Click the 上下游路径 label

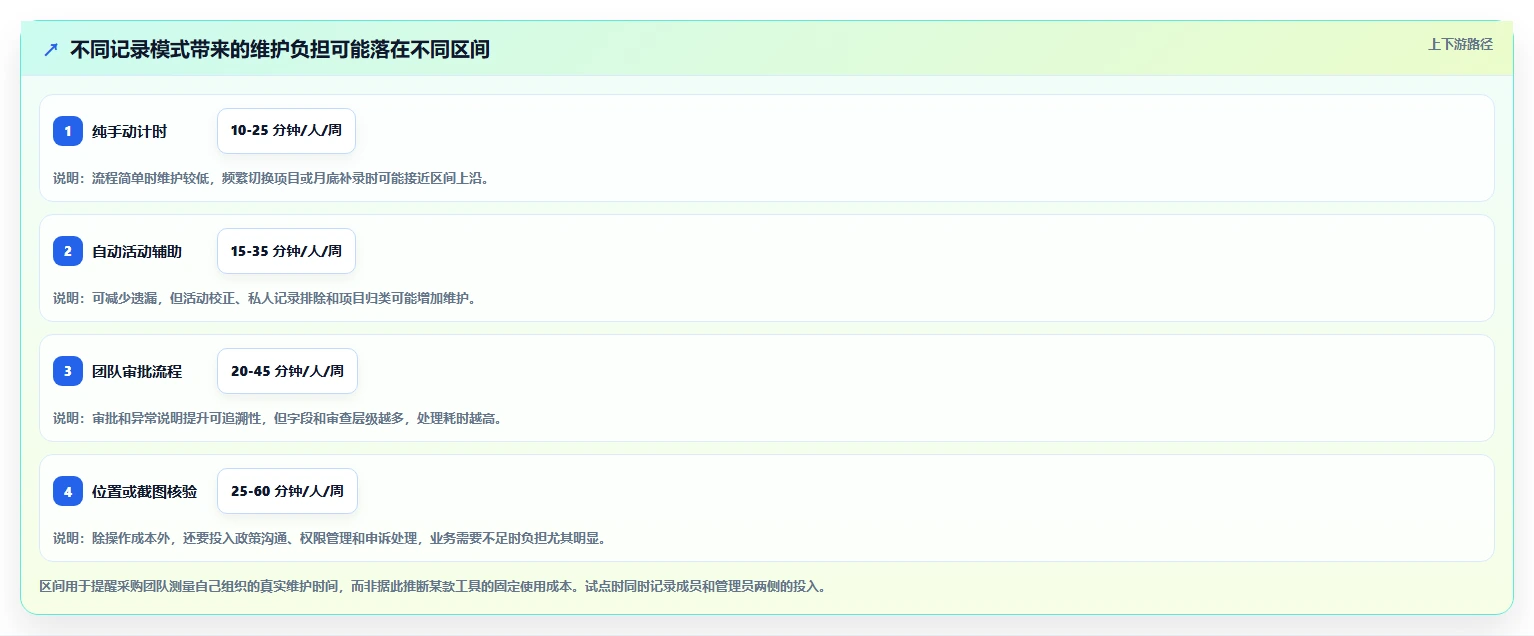tap(1460, 44)
